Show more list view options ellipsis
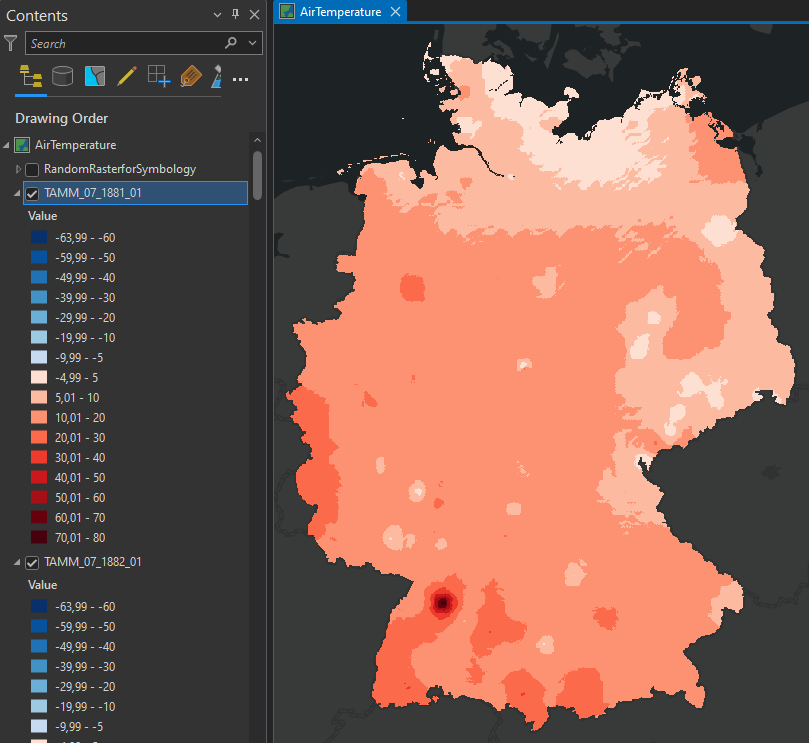This screenshot has width=809, height=743. [x=240, y=78]
